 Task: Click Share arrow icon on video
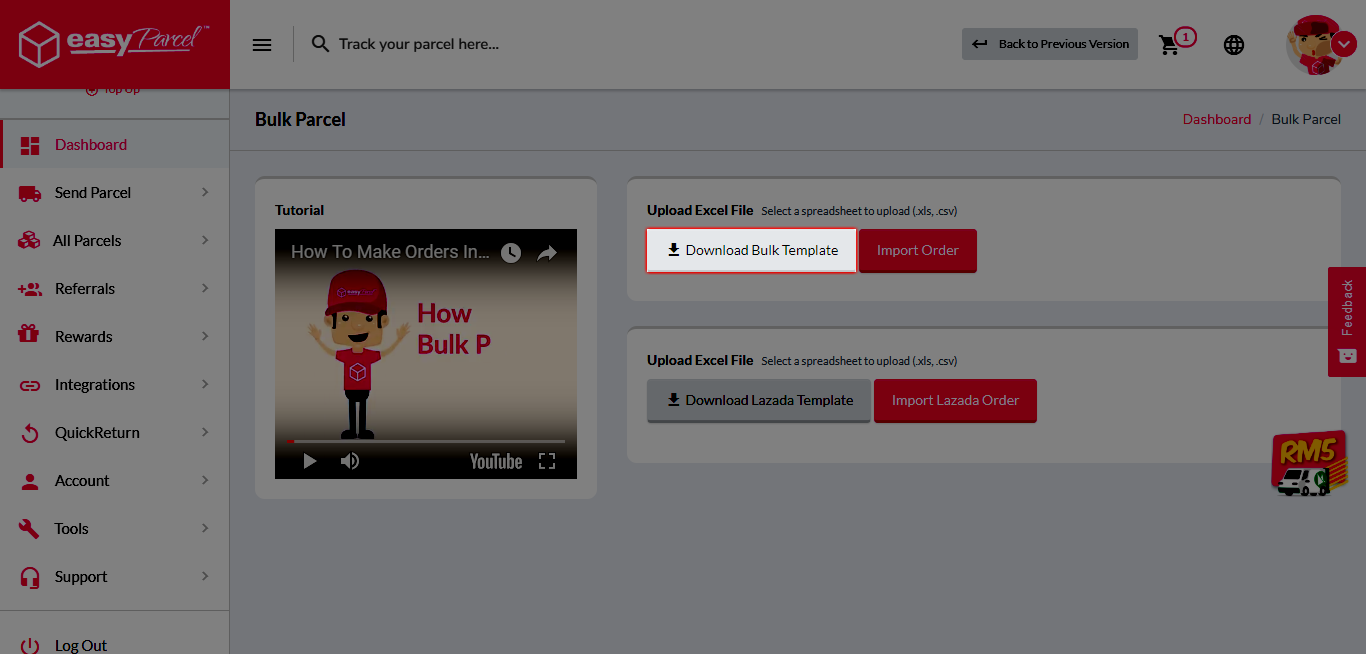point(547,253)
